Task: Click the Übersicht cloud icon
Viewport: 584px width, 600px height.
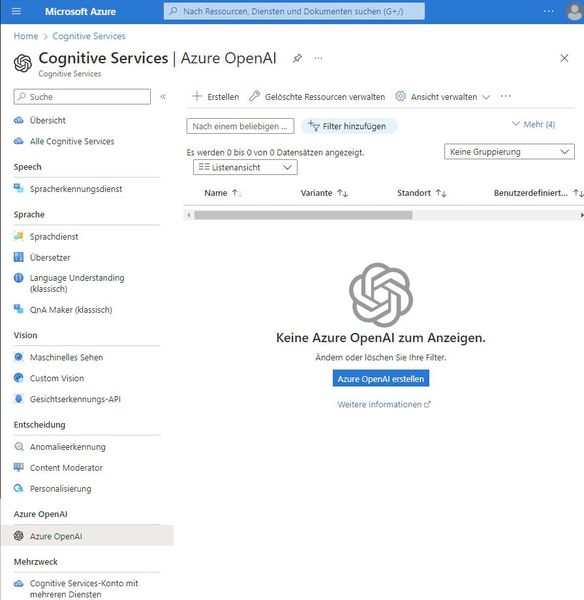Action: 18,120
